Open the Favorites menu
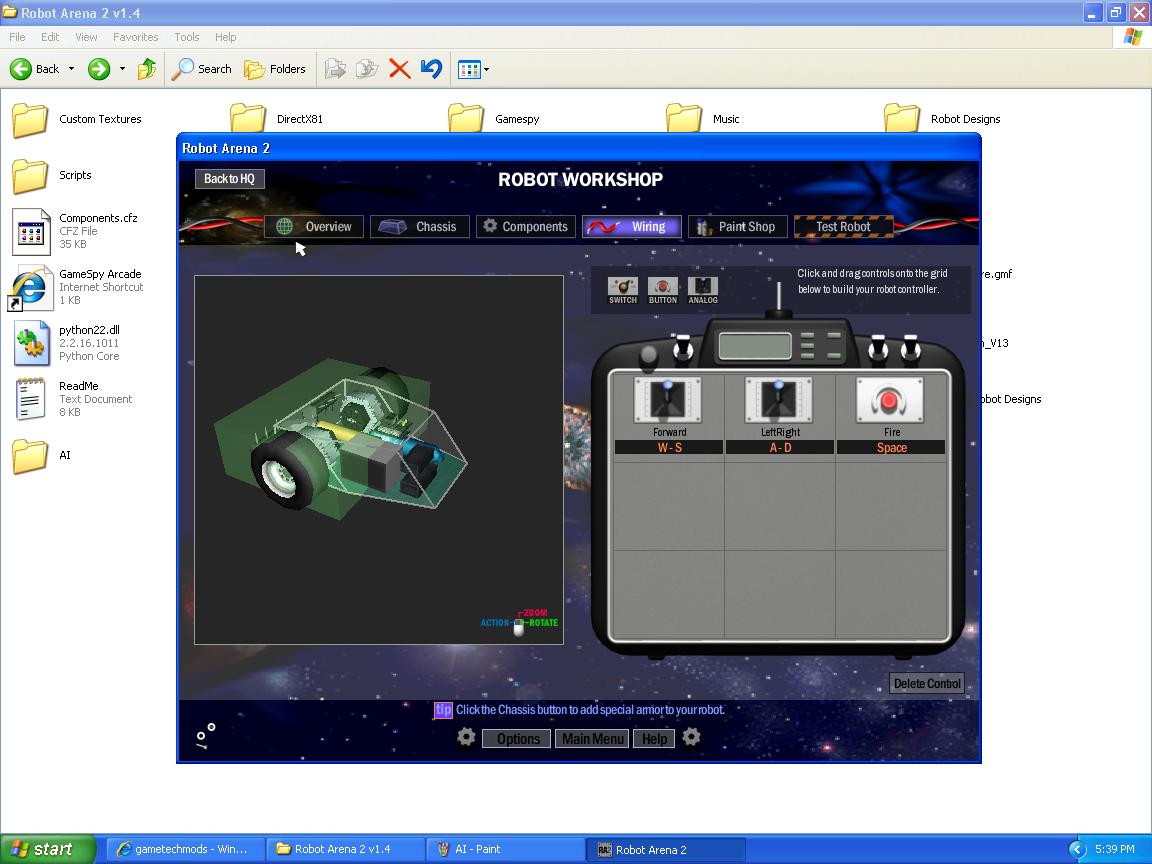The width and height of the screenshot is (1152, 864). (135, 37)
